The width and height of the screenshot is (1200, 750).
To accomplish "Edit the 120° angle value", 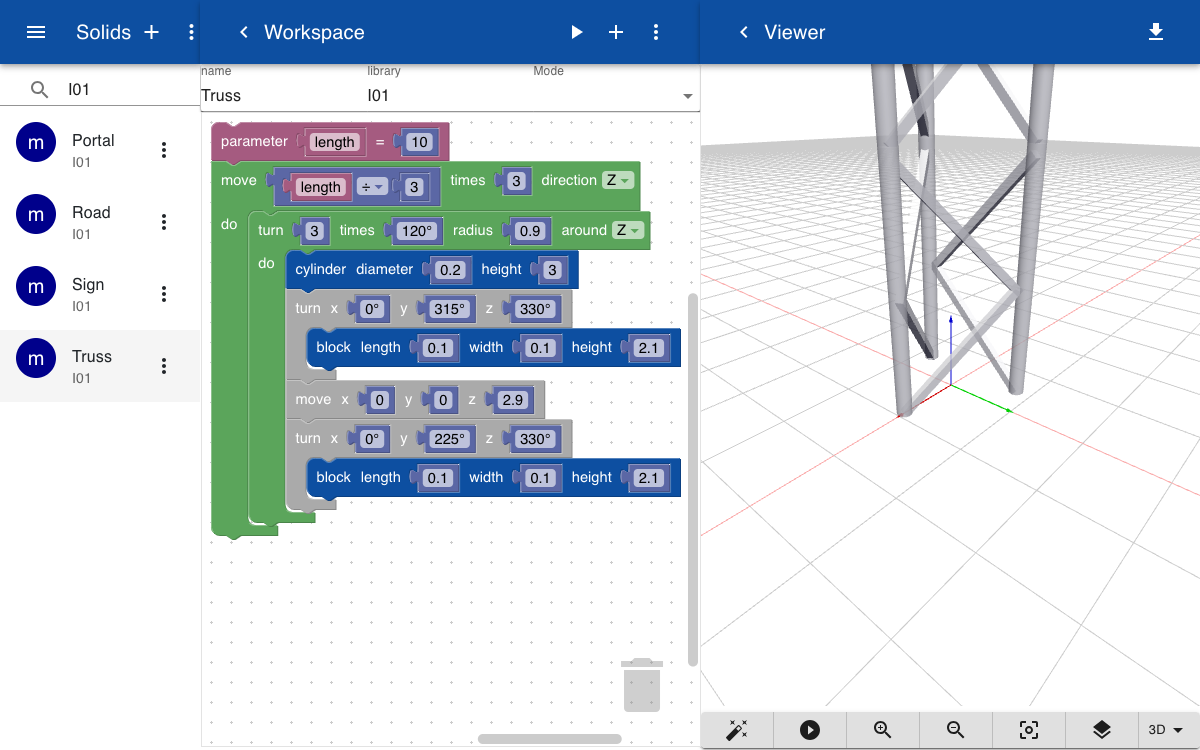I will pyautogui.click(x=416, y=231).
